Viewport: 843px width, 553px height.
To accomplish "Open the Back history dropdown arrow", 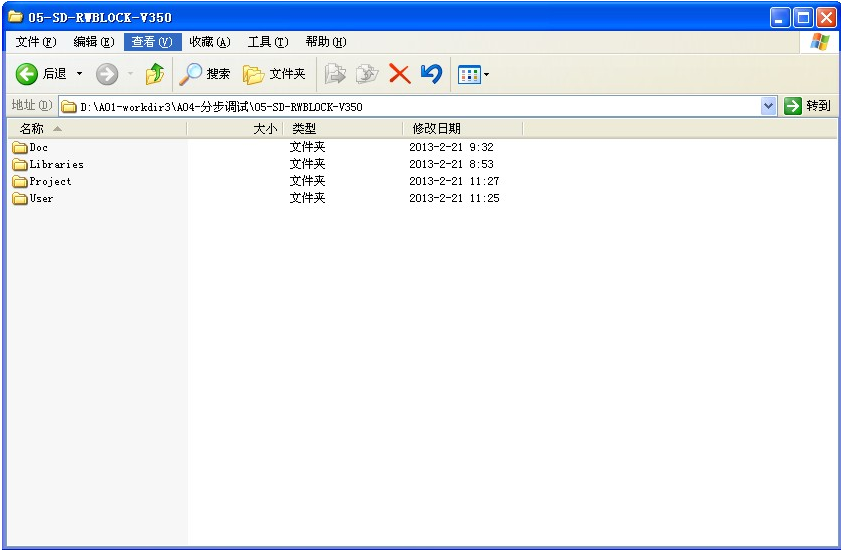I will tap(80, 74).
